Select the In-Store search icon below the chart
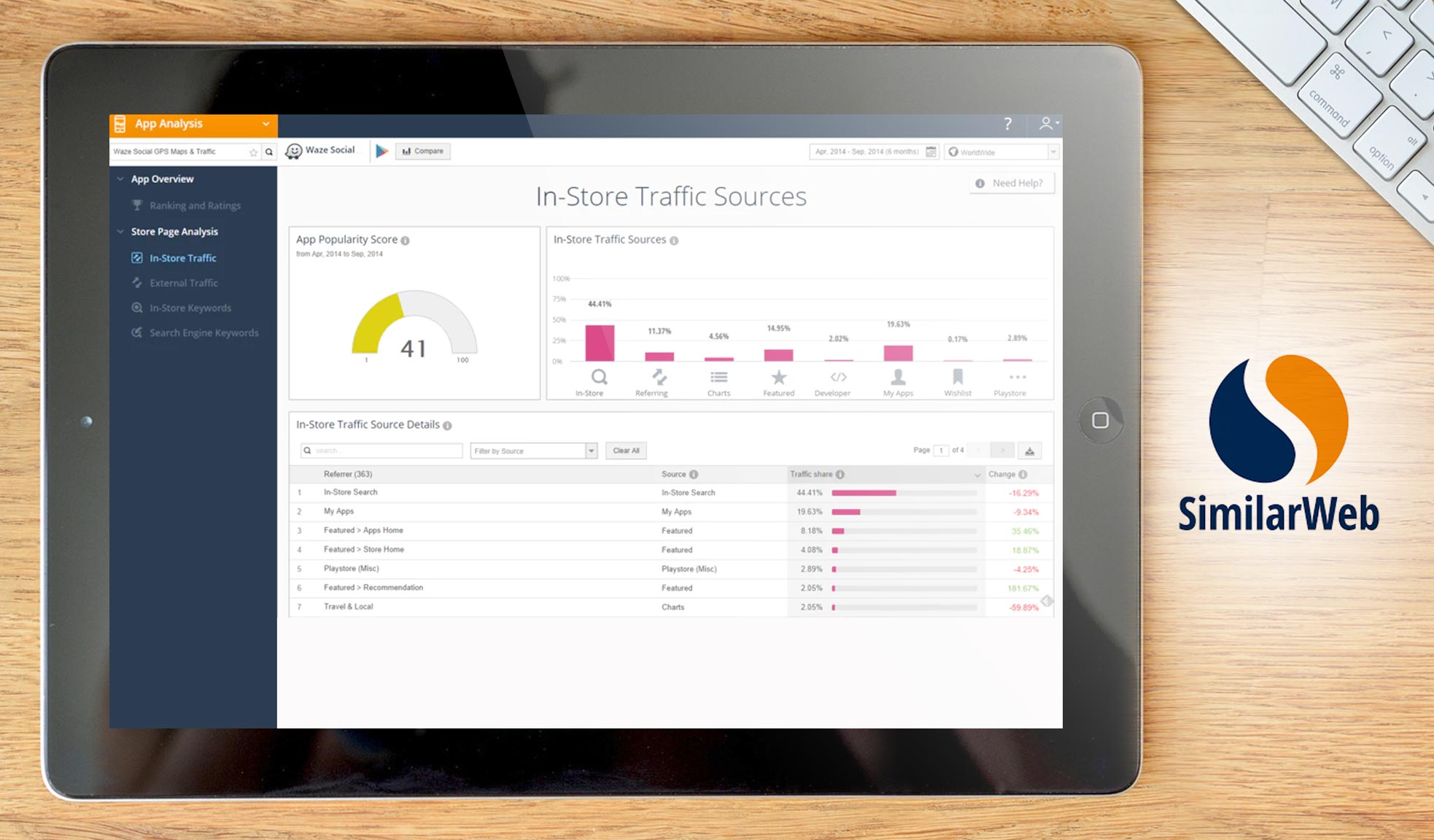The height and width of the screenshot is (840, 1434). tap(598, 378)
